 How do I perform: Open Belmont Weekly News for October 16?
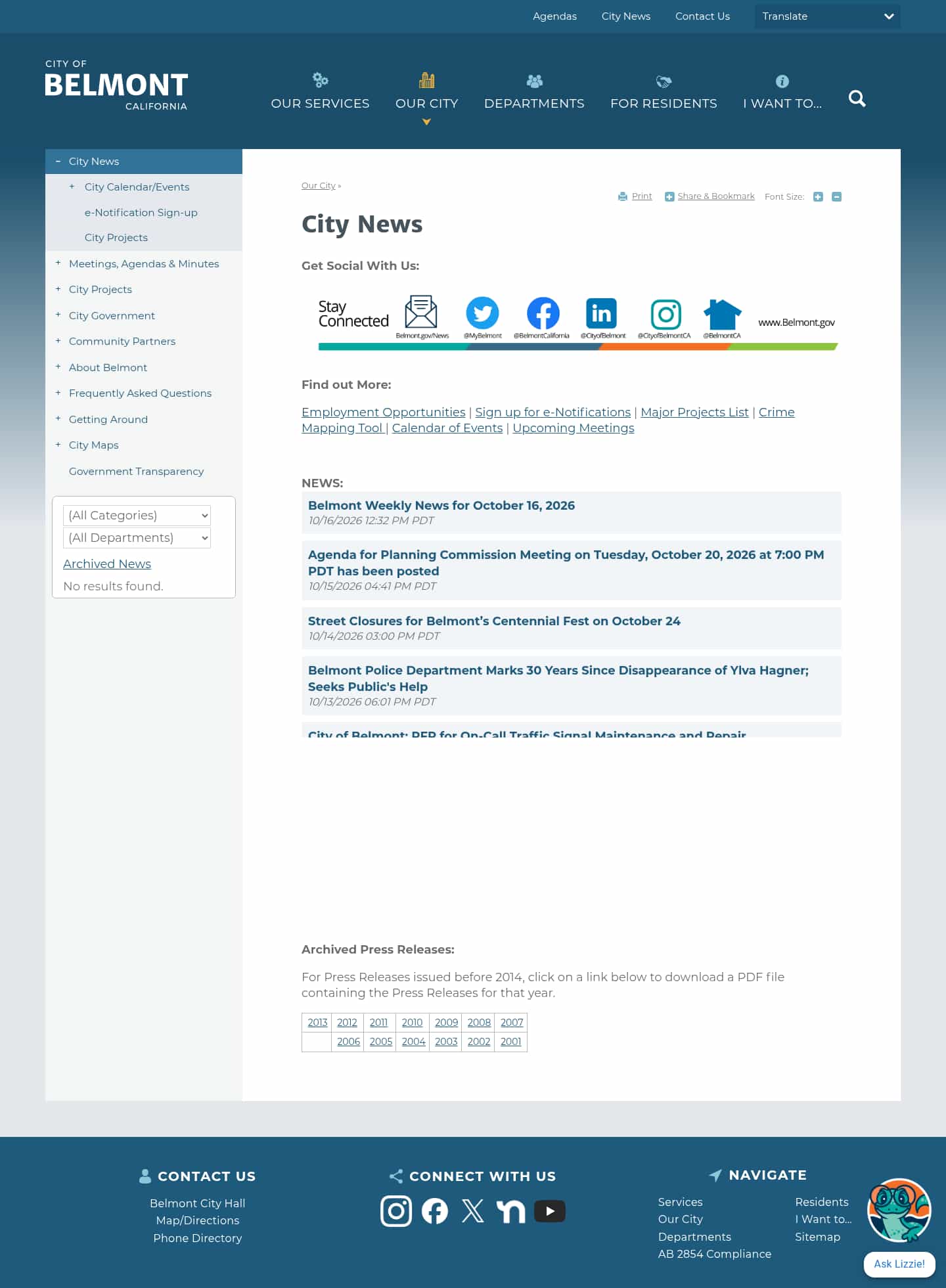(441, 505)
